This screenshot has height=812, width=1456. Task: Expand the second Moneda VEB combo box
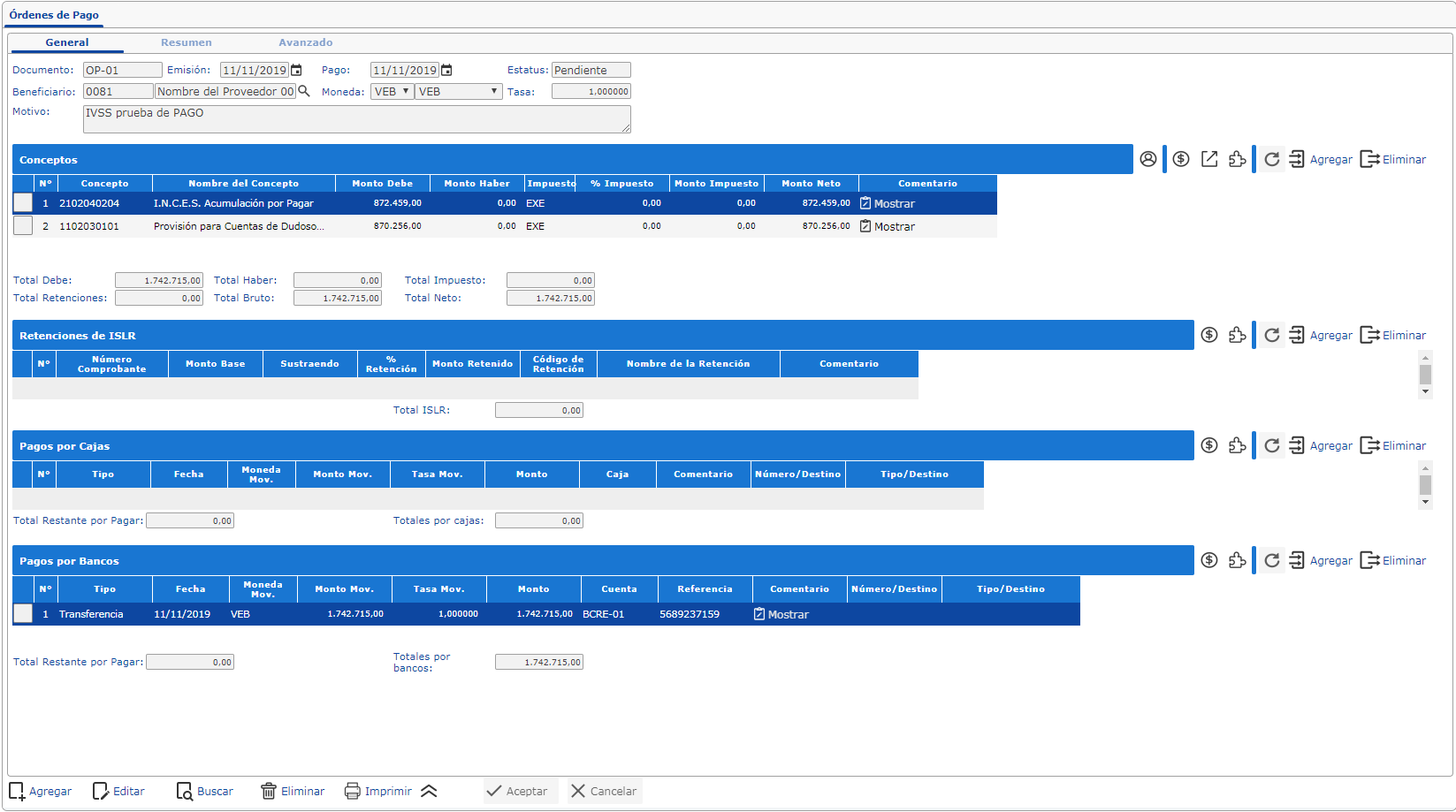458,91
